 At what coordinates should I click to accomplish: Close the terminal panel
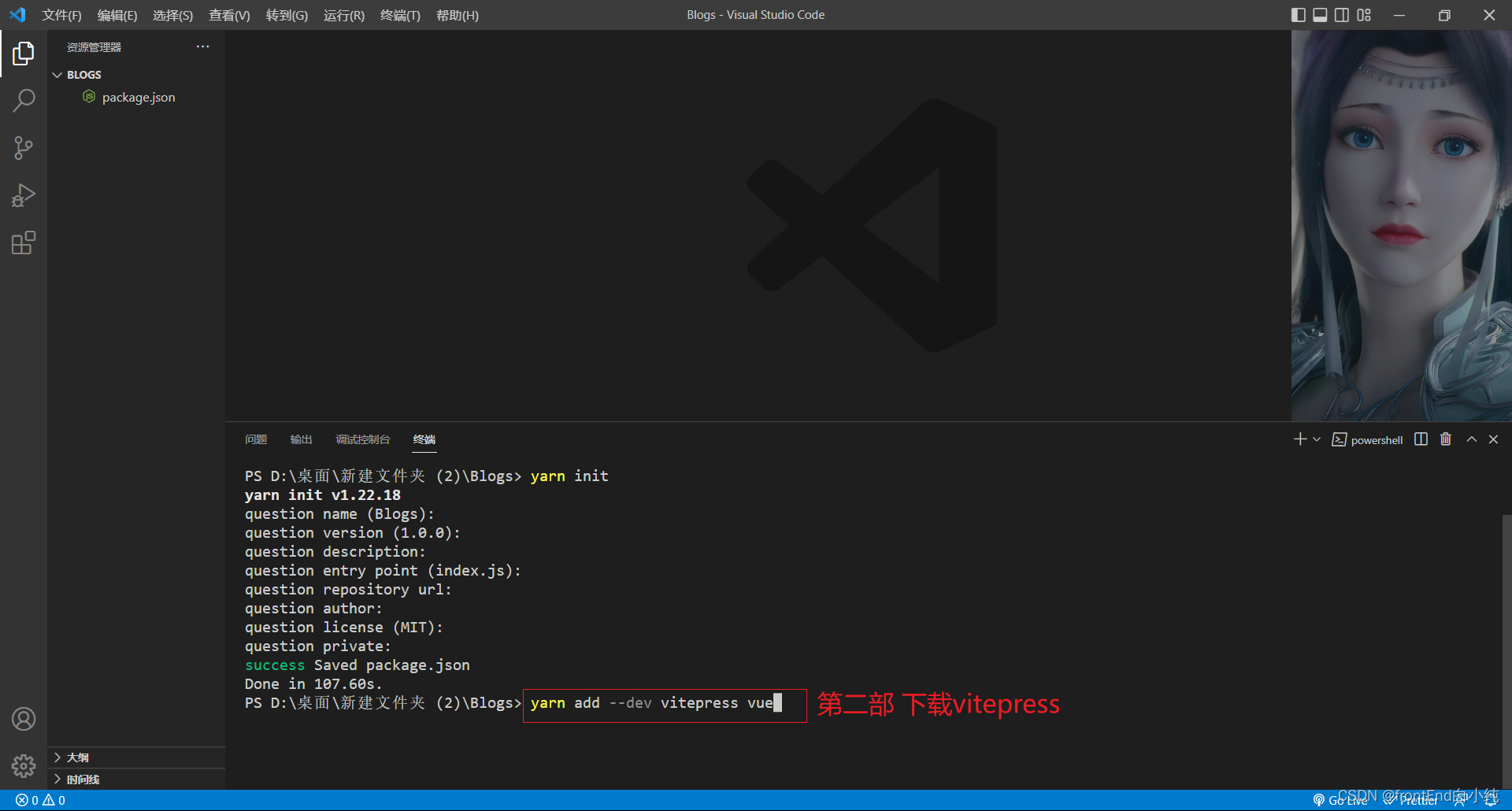coord(1493,439)
